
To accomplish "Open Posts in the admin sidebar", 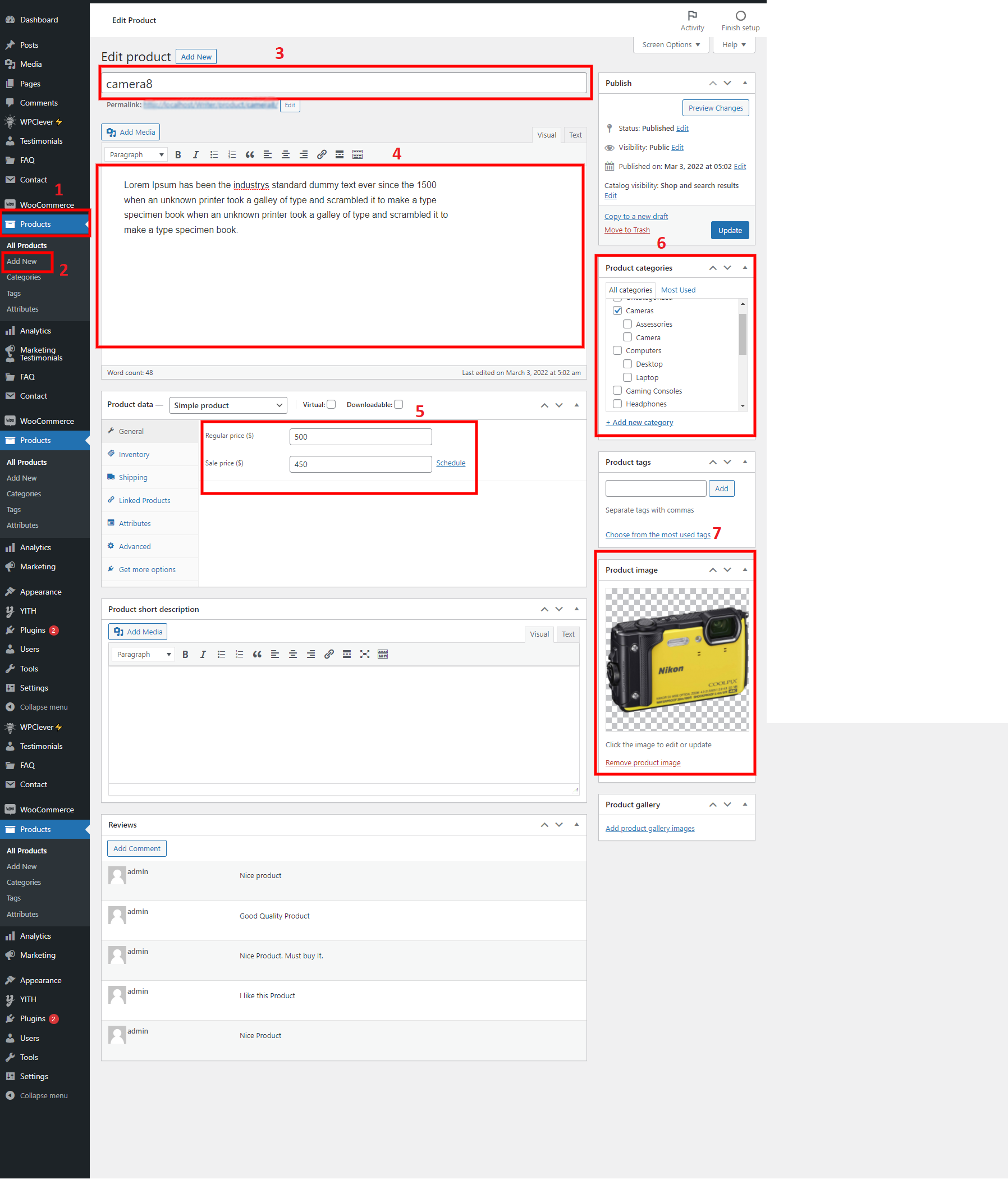I will (x=29, y=45).
